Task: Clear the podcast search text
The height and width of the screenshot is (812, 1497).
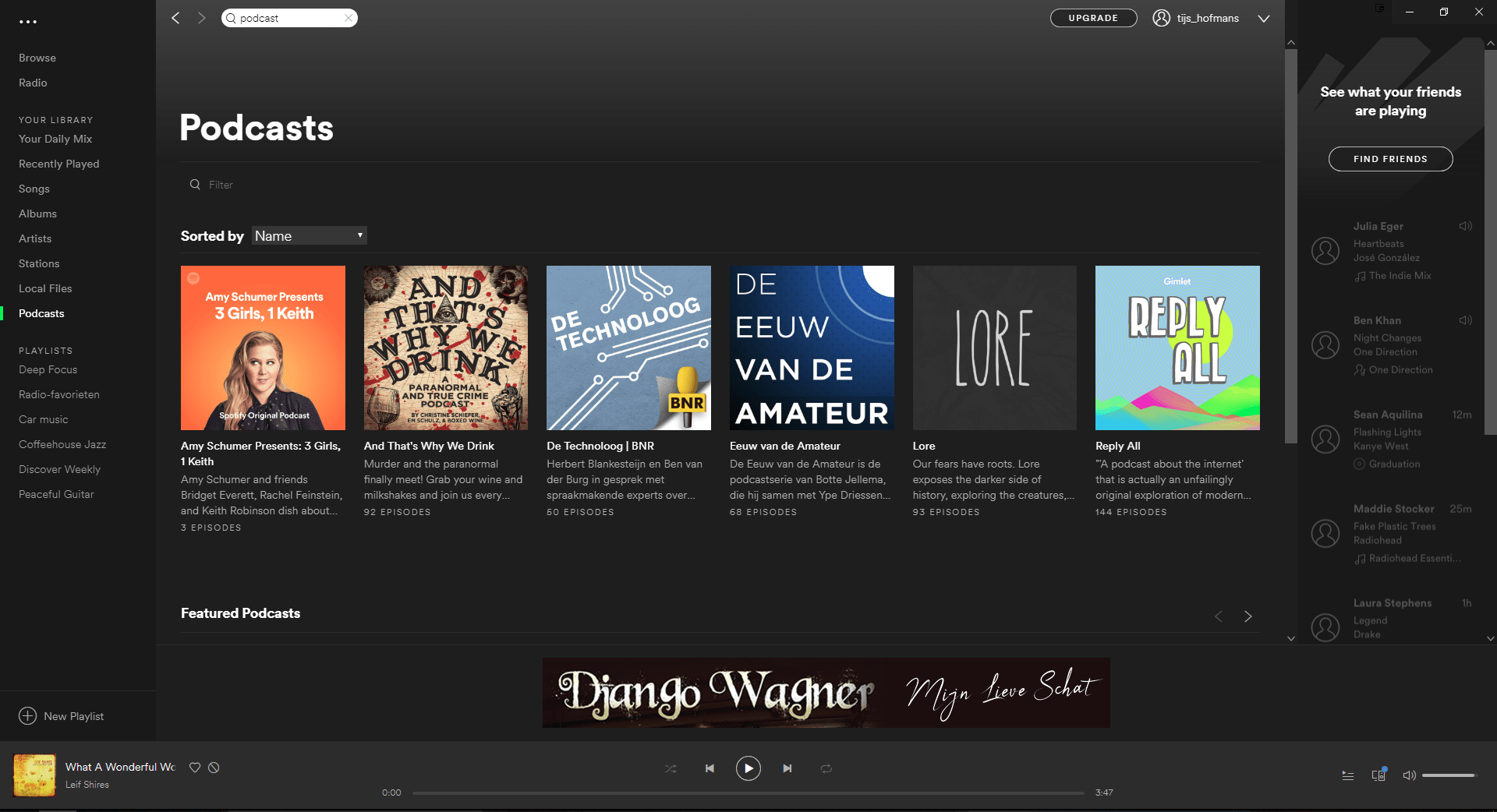Action: 349,18
